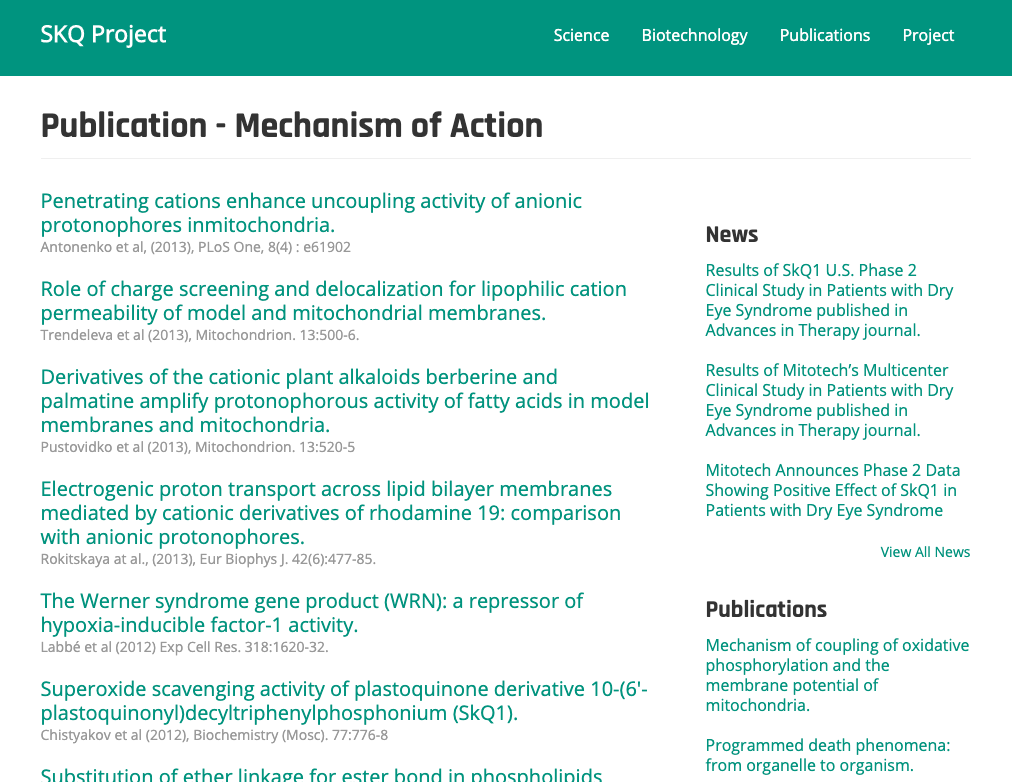
Task: Open the Mechanism of coupling sidebar publication
Action: pyautogui.click(x=837, y=675)
